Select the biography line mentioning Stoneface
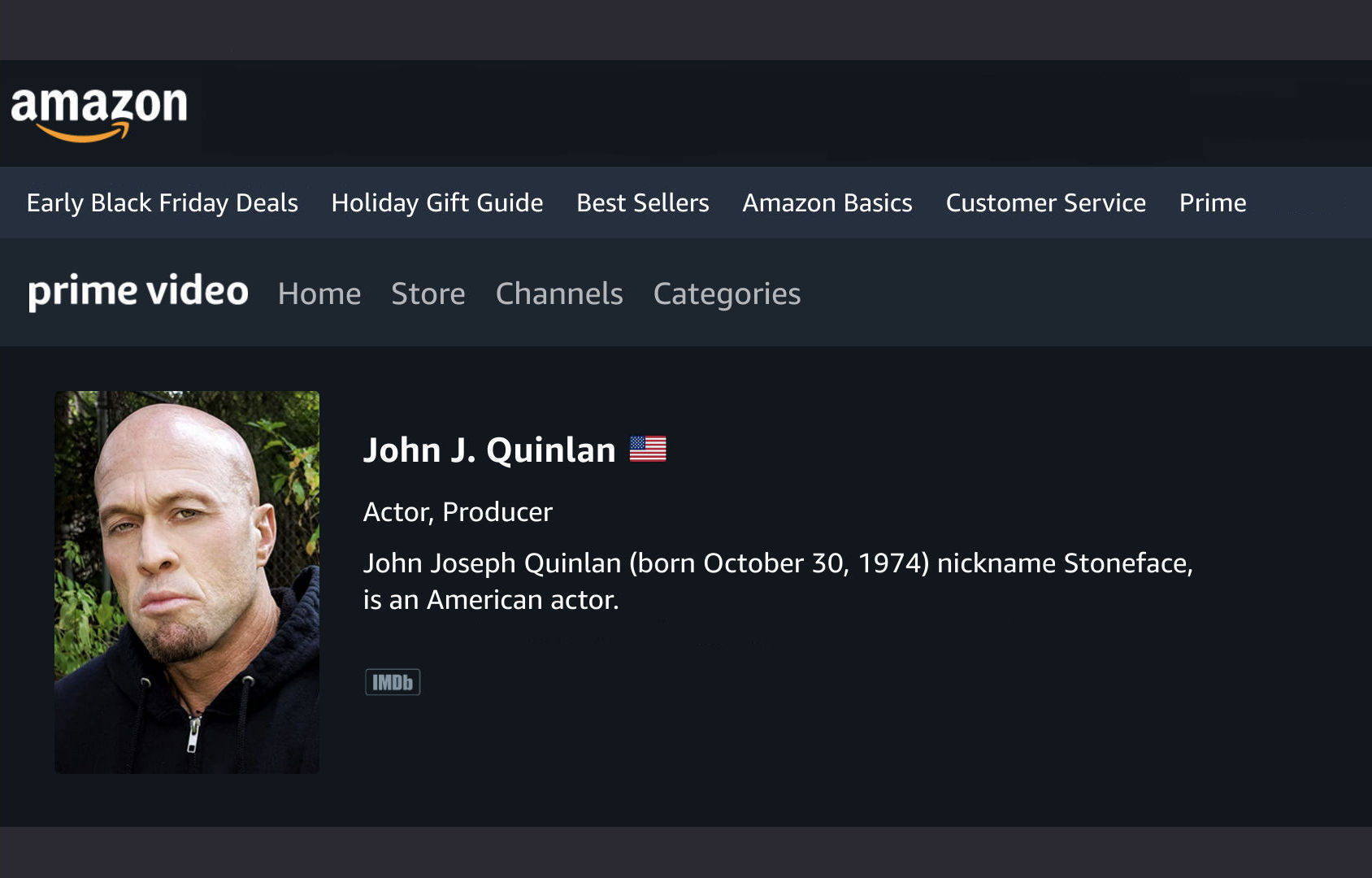 pos(778,563)
